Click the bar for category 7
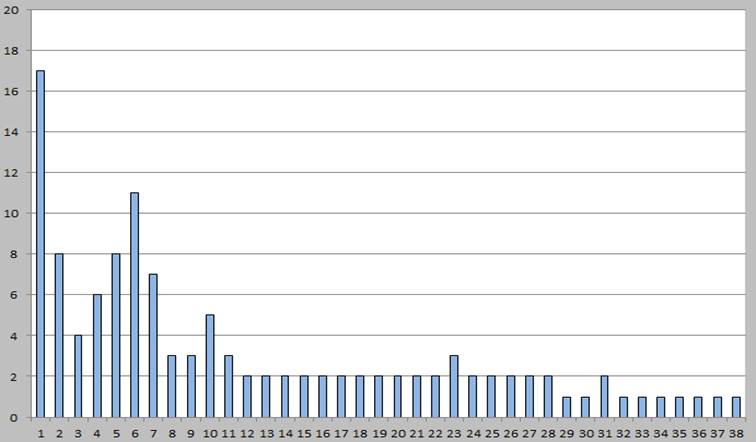Image resolution: width=756 pixels, height=442 pixels. click(x=153, y=346)
